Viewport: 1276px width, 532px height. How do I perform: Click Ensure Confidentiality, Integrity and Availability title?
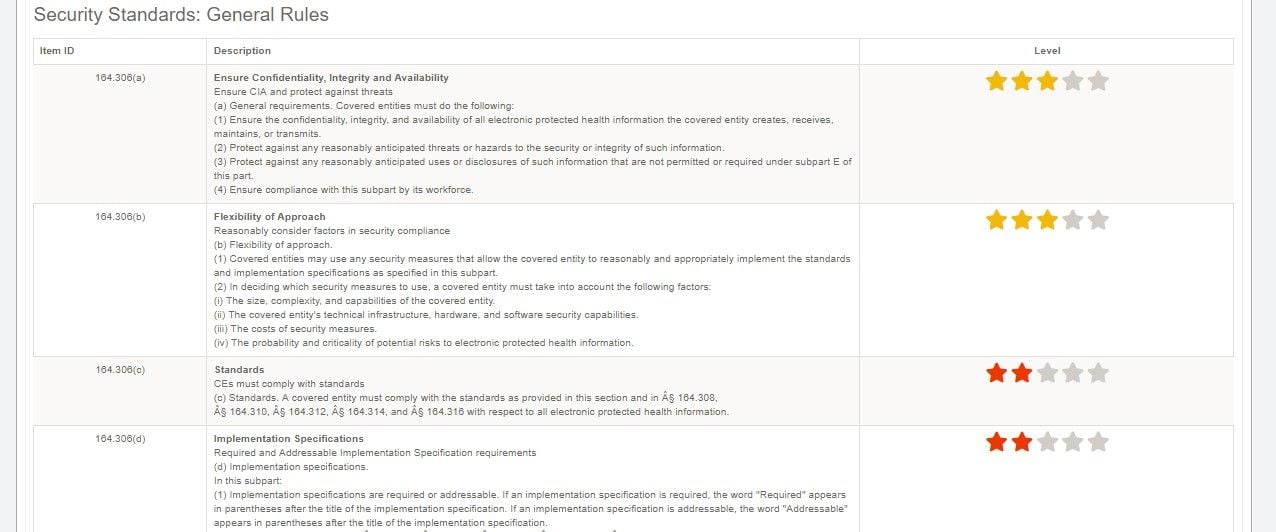coord(331,78)
